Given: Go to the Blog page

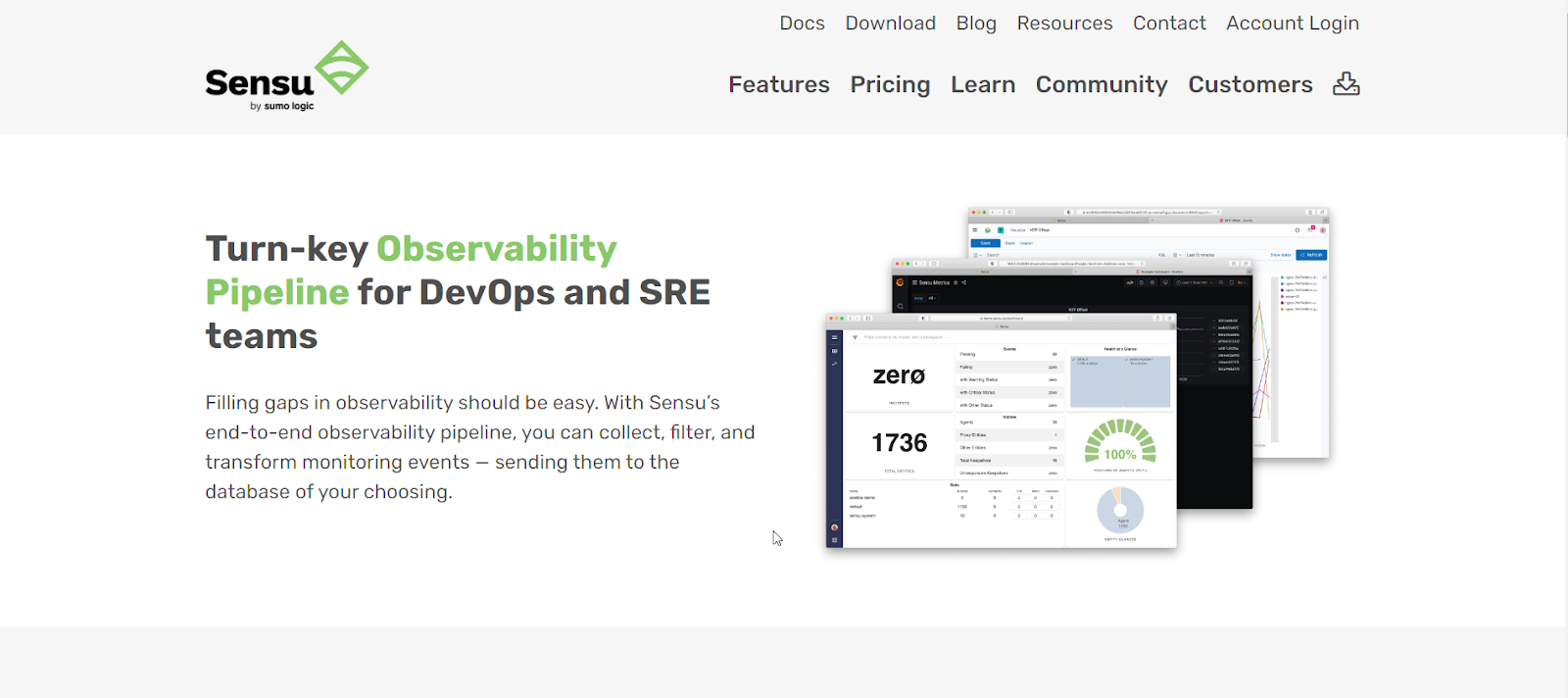Looking at the screenshot, I should coord(976,24).
